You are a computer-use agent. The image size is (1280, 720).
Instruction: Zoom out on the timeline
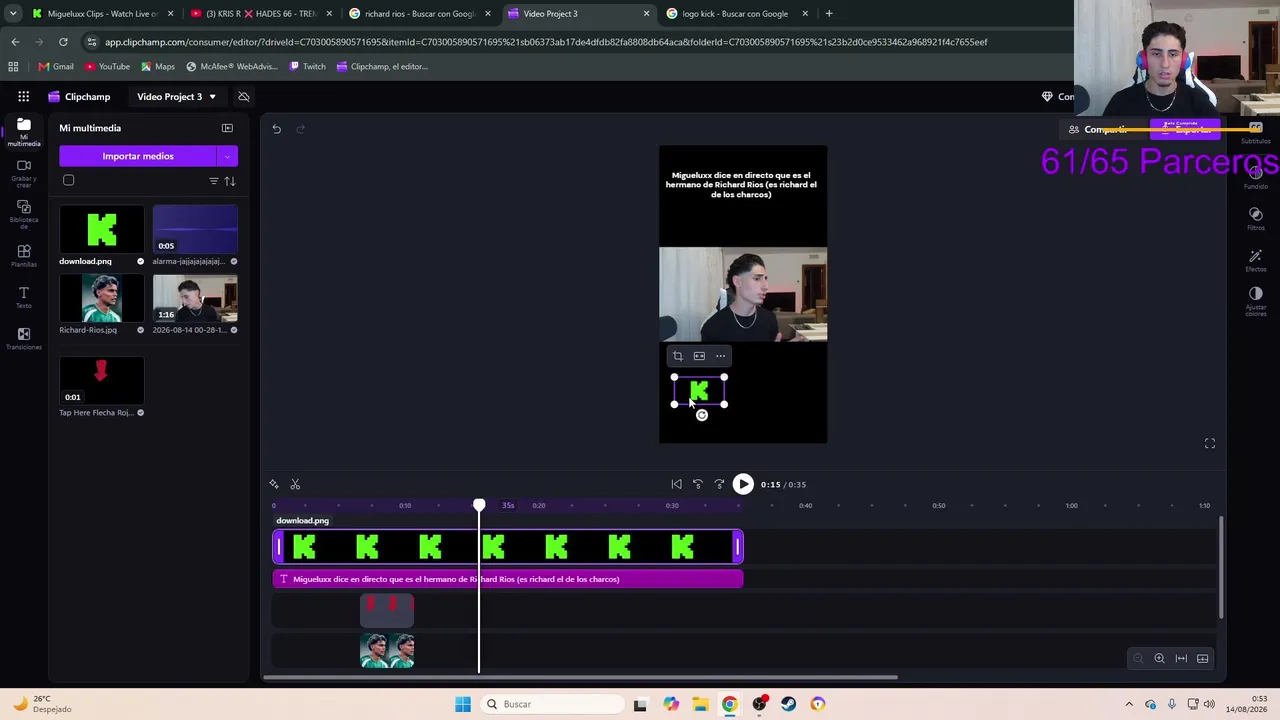pyautogui.click(x=1138, y=658)
